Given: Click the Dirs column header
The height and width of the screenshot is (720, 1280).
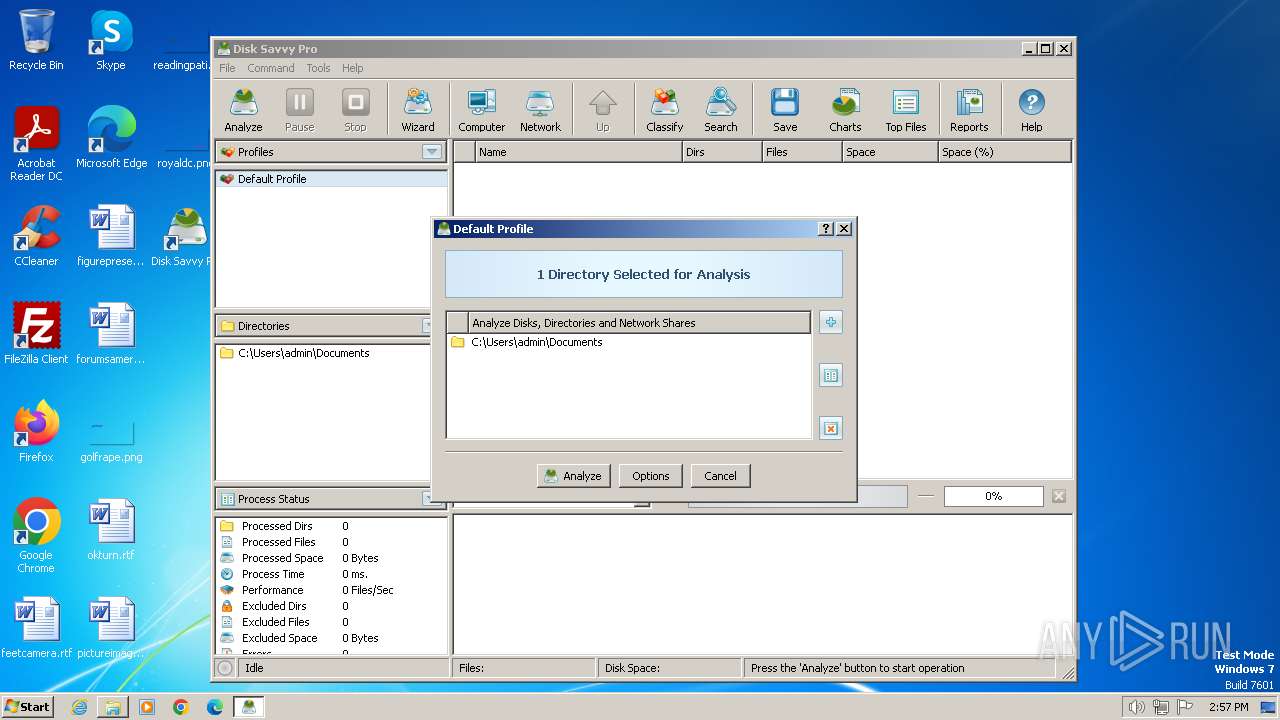Looking at the screenshot, I should (721, 152).
